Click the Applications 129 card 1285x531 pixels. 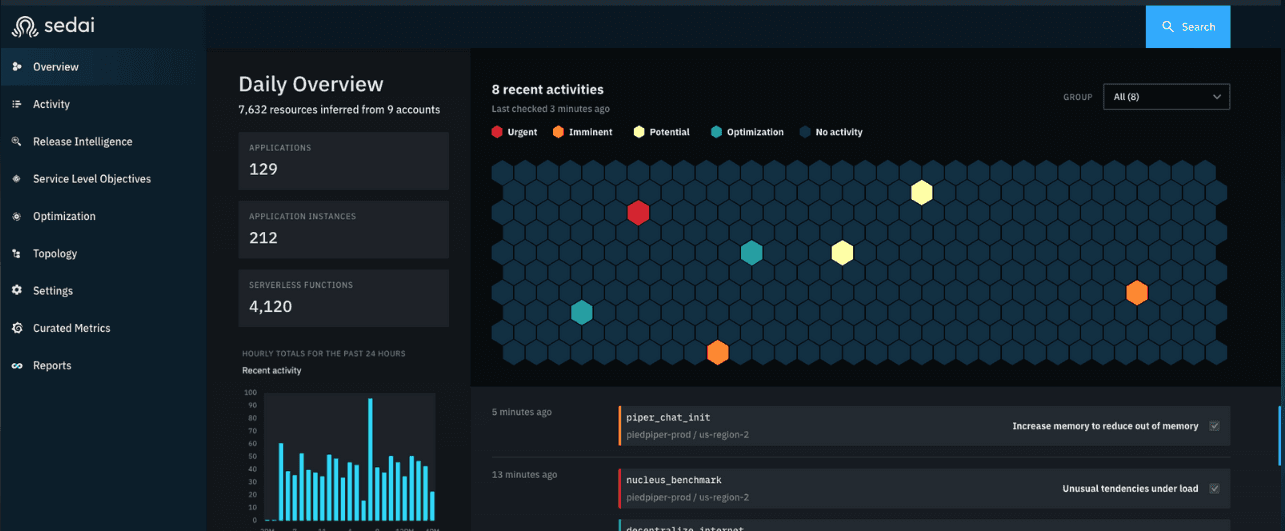tap(343, 160)
